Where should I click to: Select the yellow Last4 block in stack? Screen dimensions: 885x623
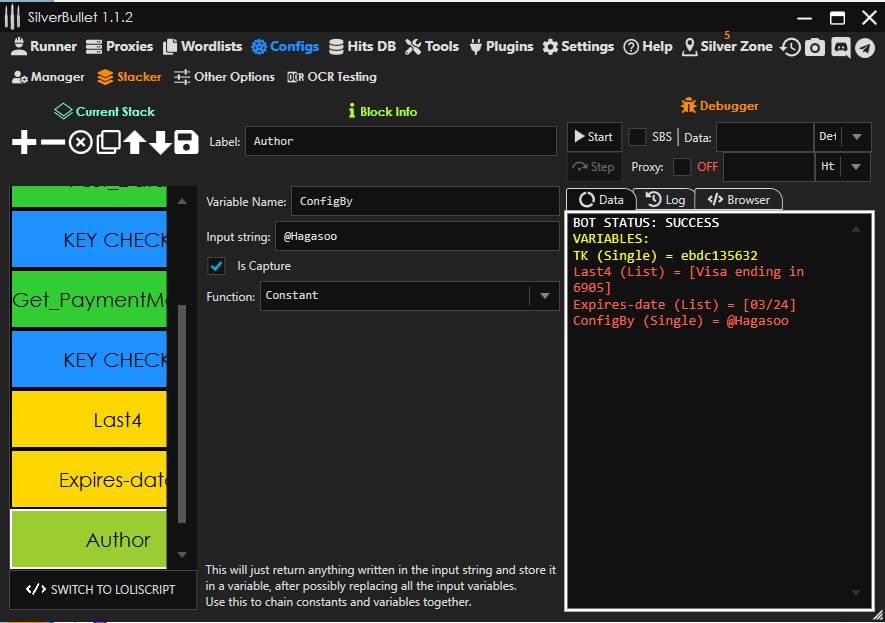(90, 420)
